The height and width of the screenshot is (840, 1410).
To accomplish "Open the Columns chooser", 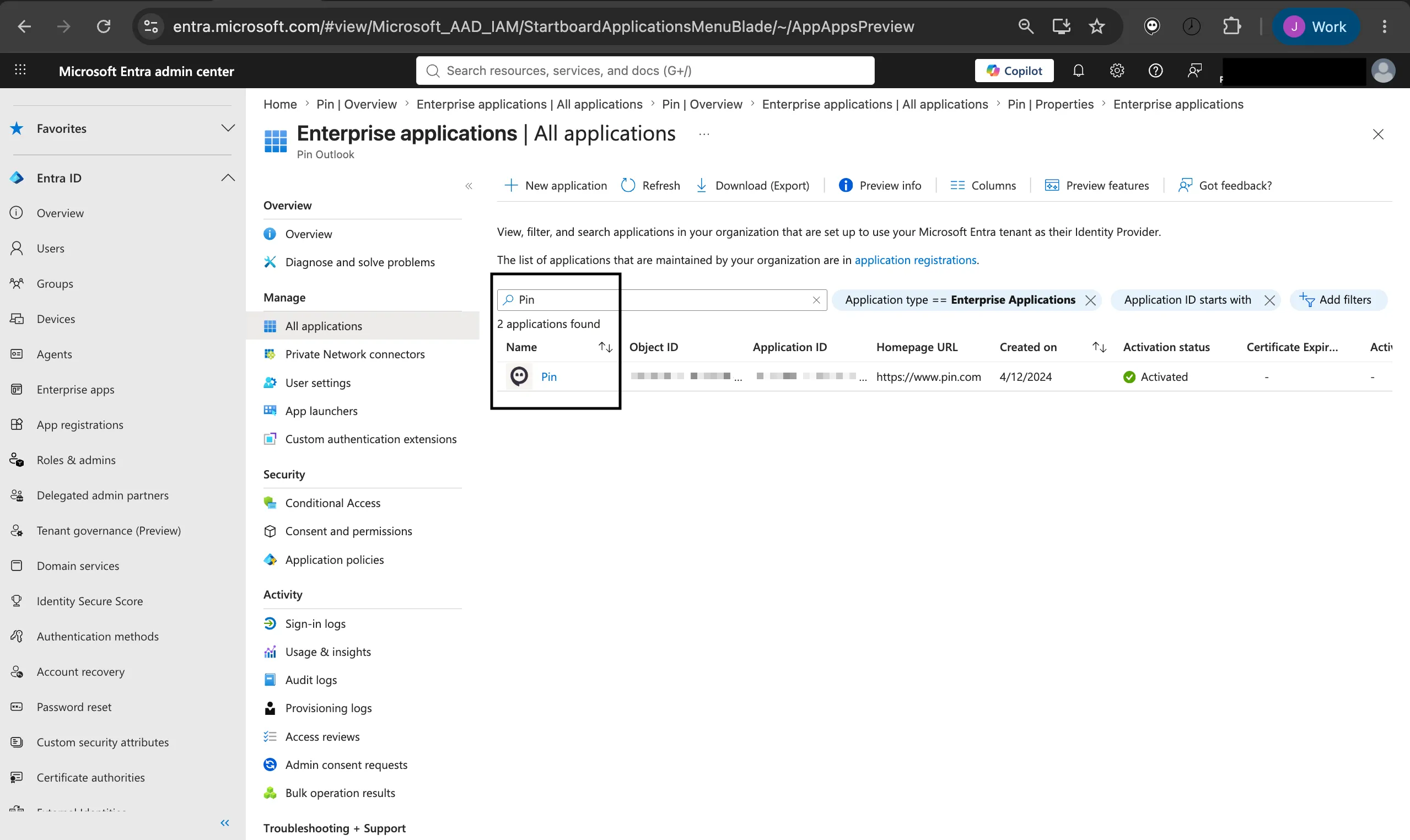I will pyautogui.click(x=983, y=186).
